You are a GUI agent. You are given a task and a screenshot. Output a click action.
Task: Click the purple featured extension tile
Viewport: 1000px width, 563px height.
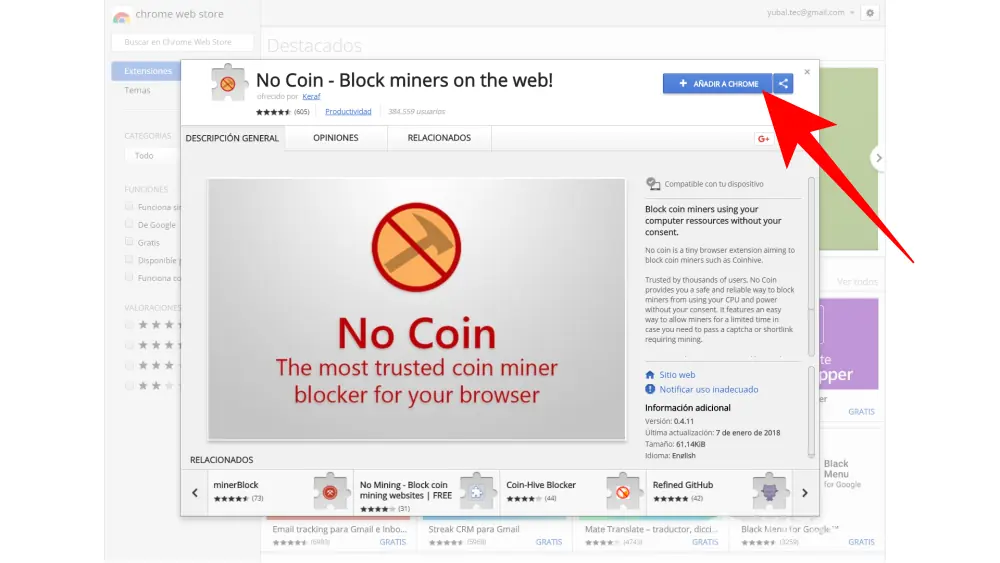tap(849, 344)
